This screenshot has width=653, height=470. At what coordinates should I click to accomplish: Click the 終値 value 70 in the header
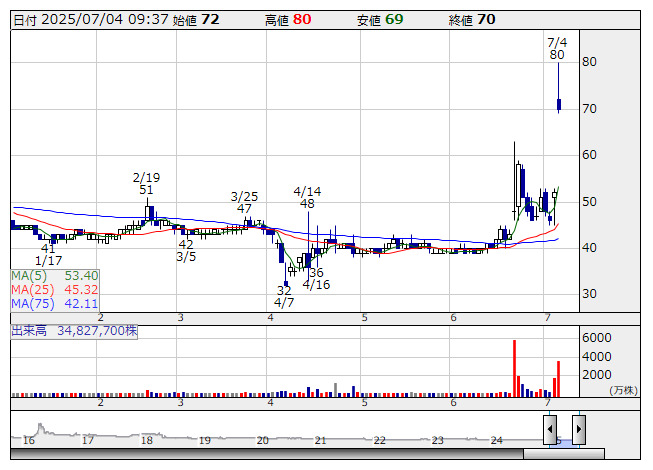[486, 20]
